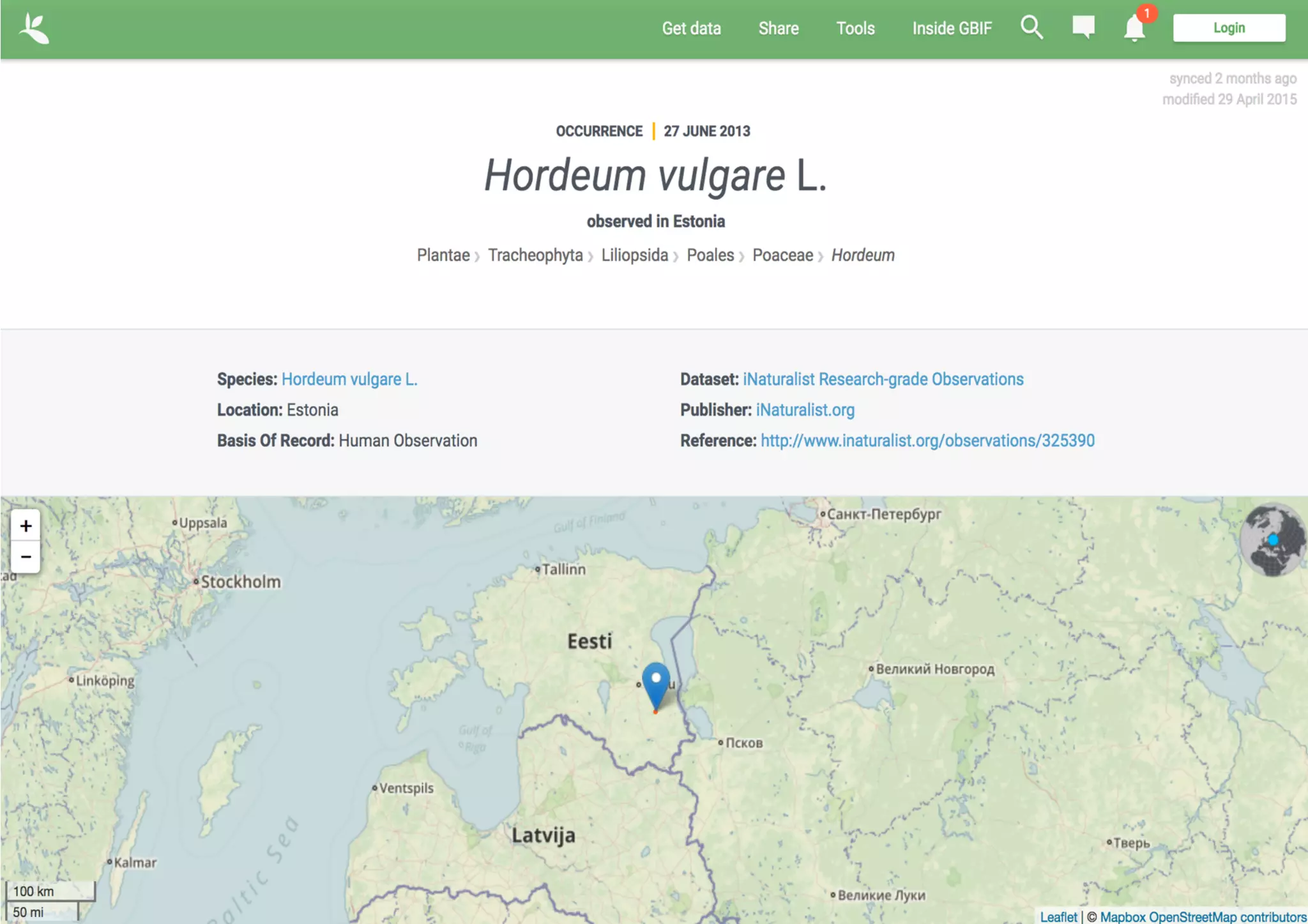Open the Share menu

point(778,29)
